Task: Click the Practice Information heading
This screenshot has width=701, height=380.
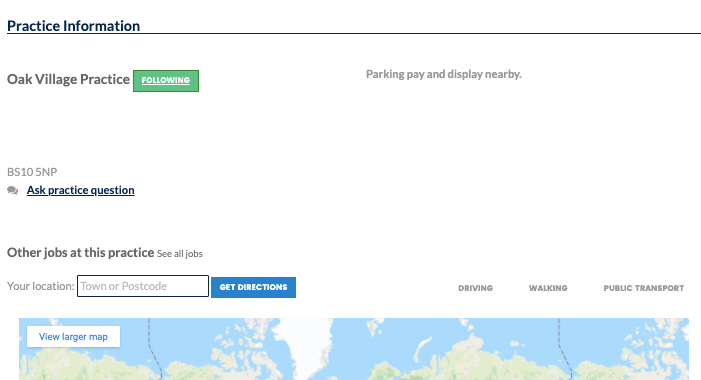Action: (x=73, y=25)
